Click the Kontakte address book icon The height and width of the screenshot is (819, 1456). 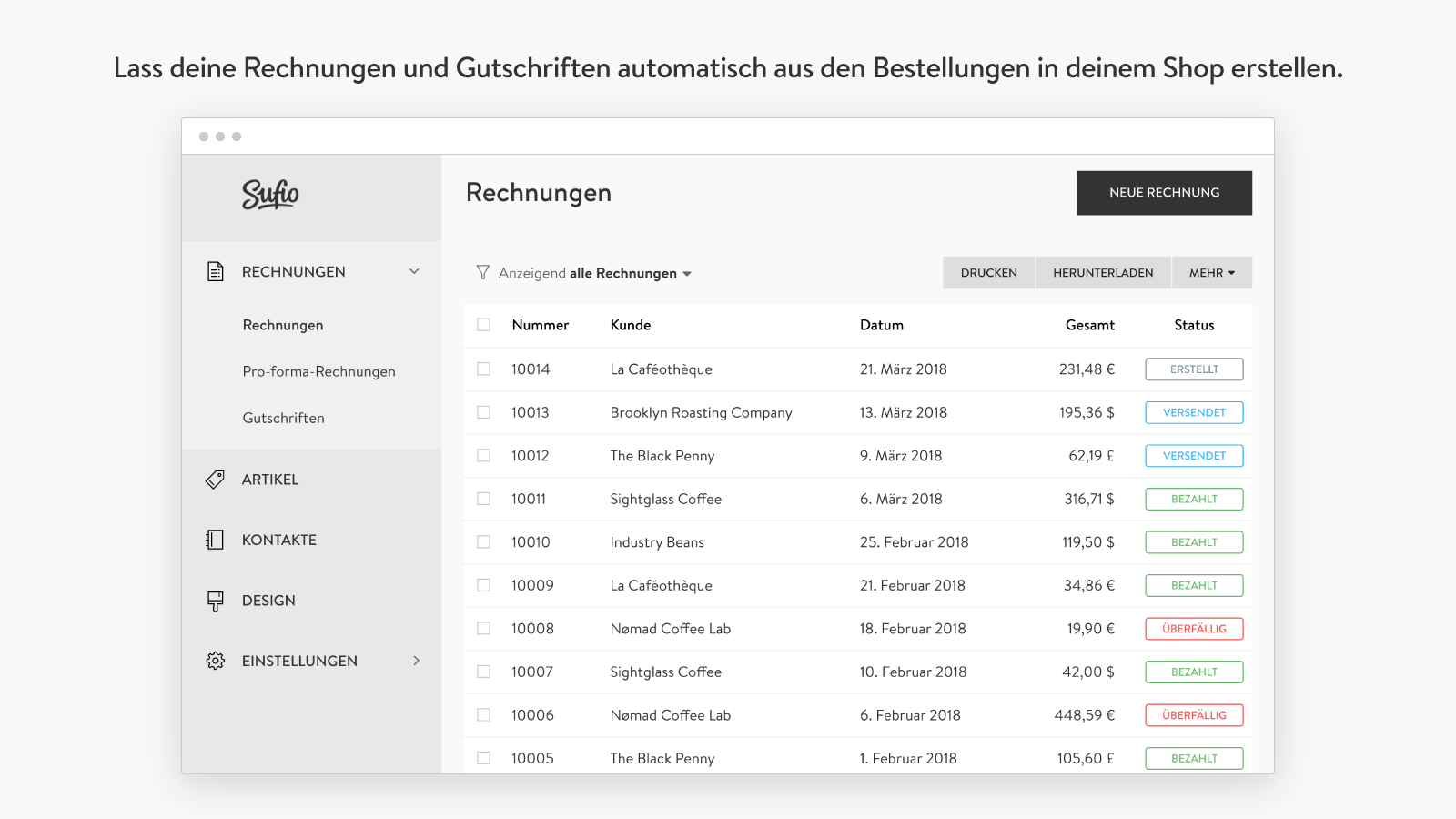click(x=215, y=540)
